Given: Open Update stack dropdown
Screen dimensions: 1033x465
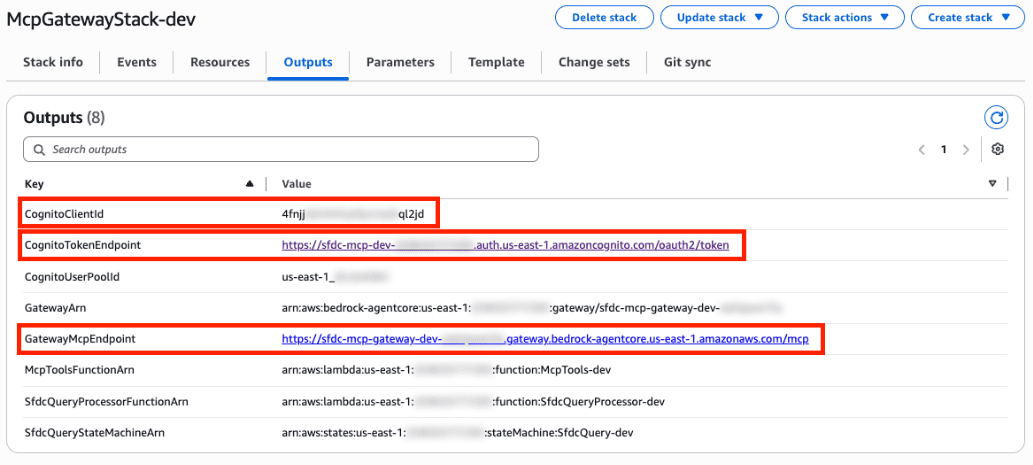Looking at the screenshot, I should [719, 18].
